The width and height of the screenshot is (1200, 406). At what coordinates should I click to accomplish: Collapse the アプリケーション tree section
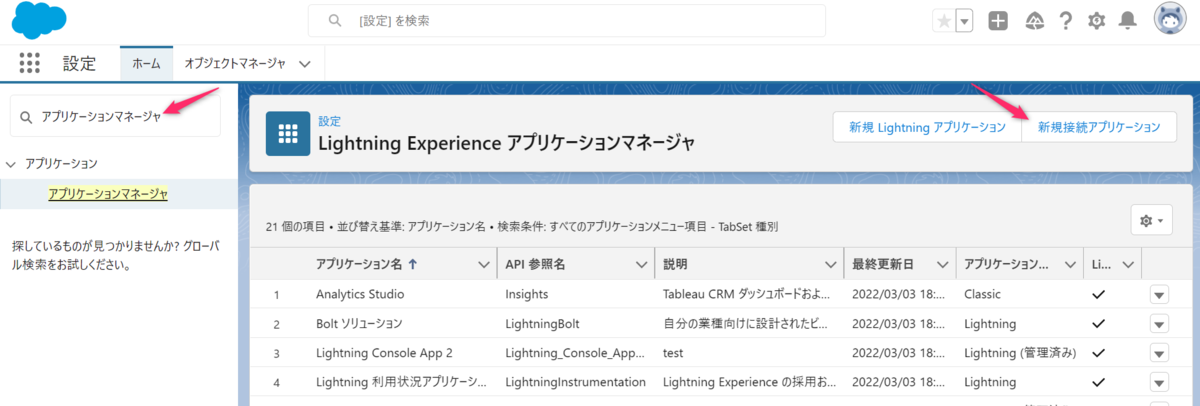pos(11,163)
